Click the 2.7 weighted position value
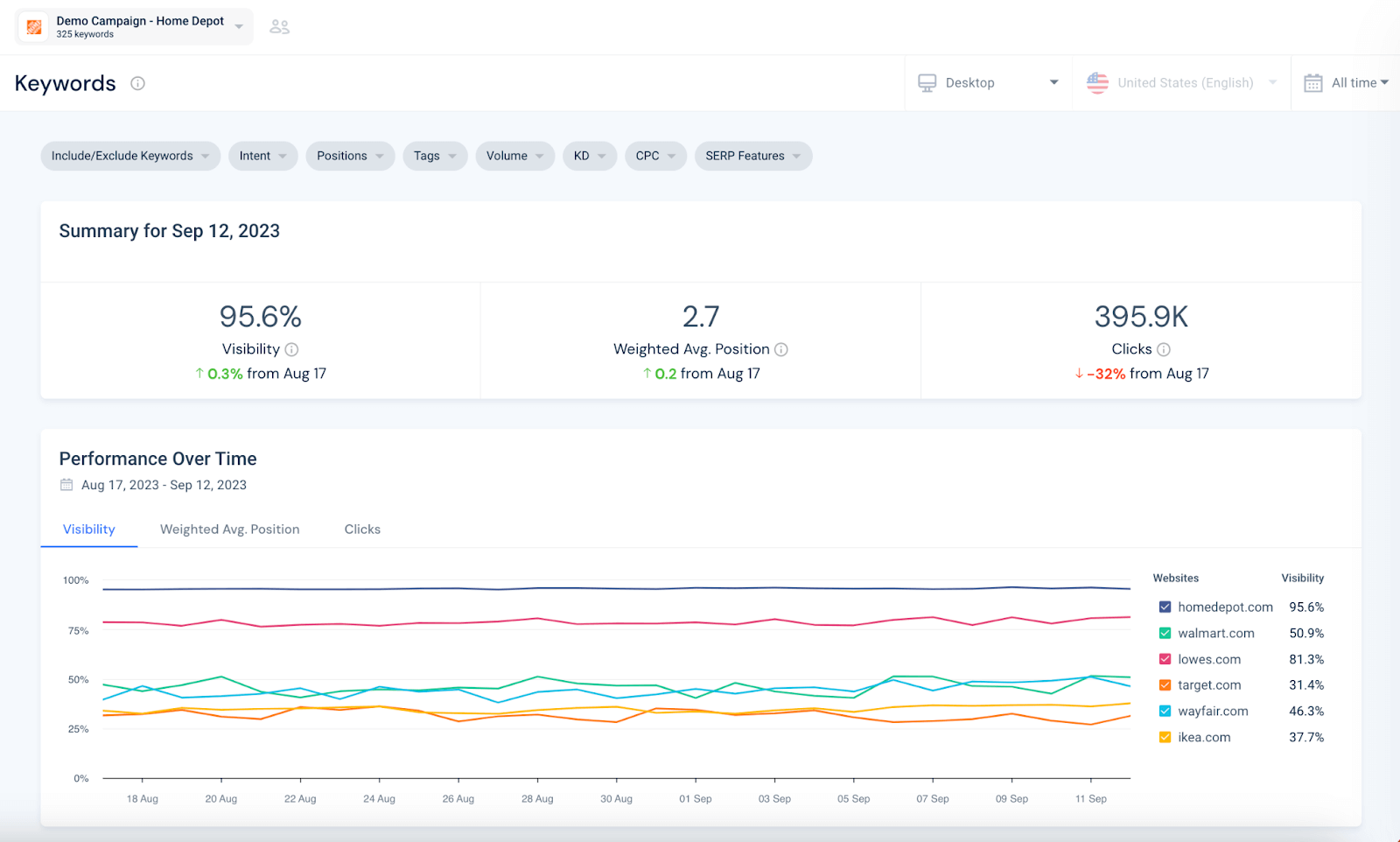 click(x=701, y=316)
